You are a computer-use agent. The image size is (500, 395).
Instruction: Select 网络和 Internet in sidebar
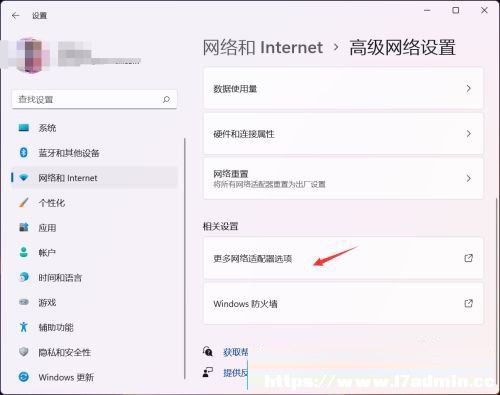(95, 178)
